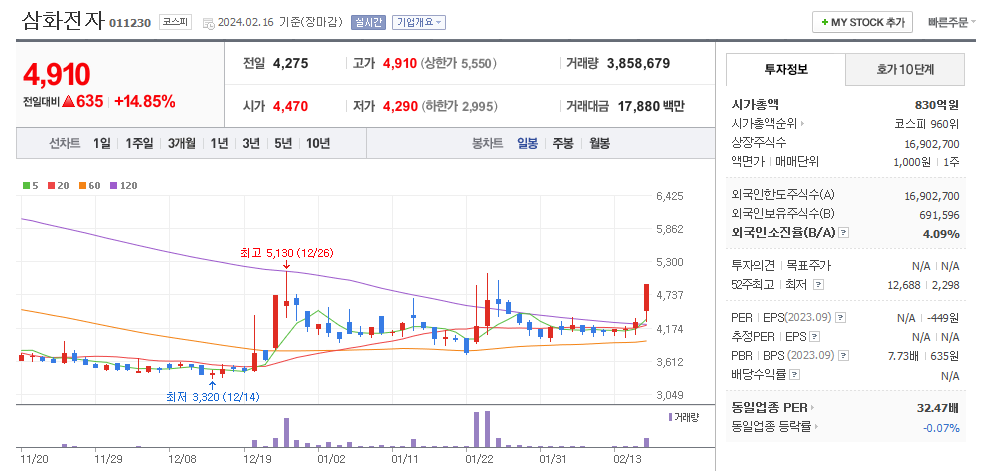Select the 10년 line chart period

tap(318, 143)
